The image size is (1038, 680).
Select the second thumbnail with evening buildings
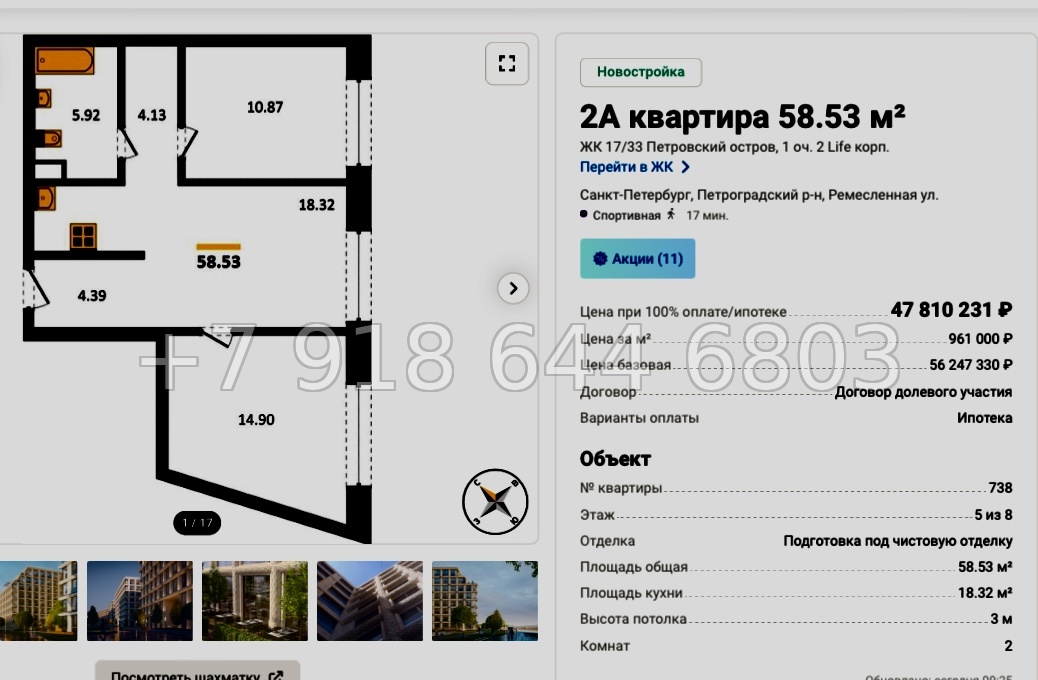[x=140, y=601]
